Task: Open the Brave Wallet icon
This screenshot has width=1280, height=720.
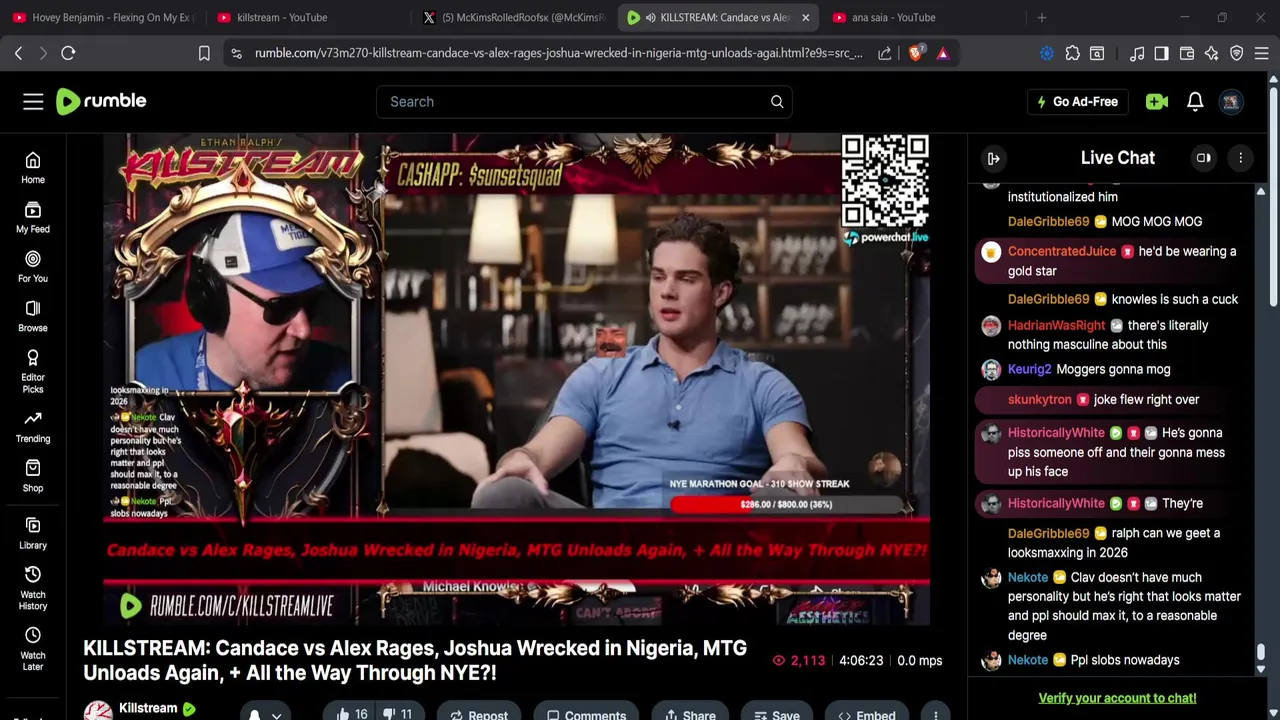Action: 1187,53
